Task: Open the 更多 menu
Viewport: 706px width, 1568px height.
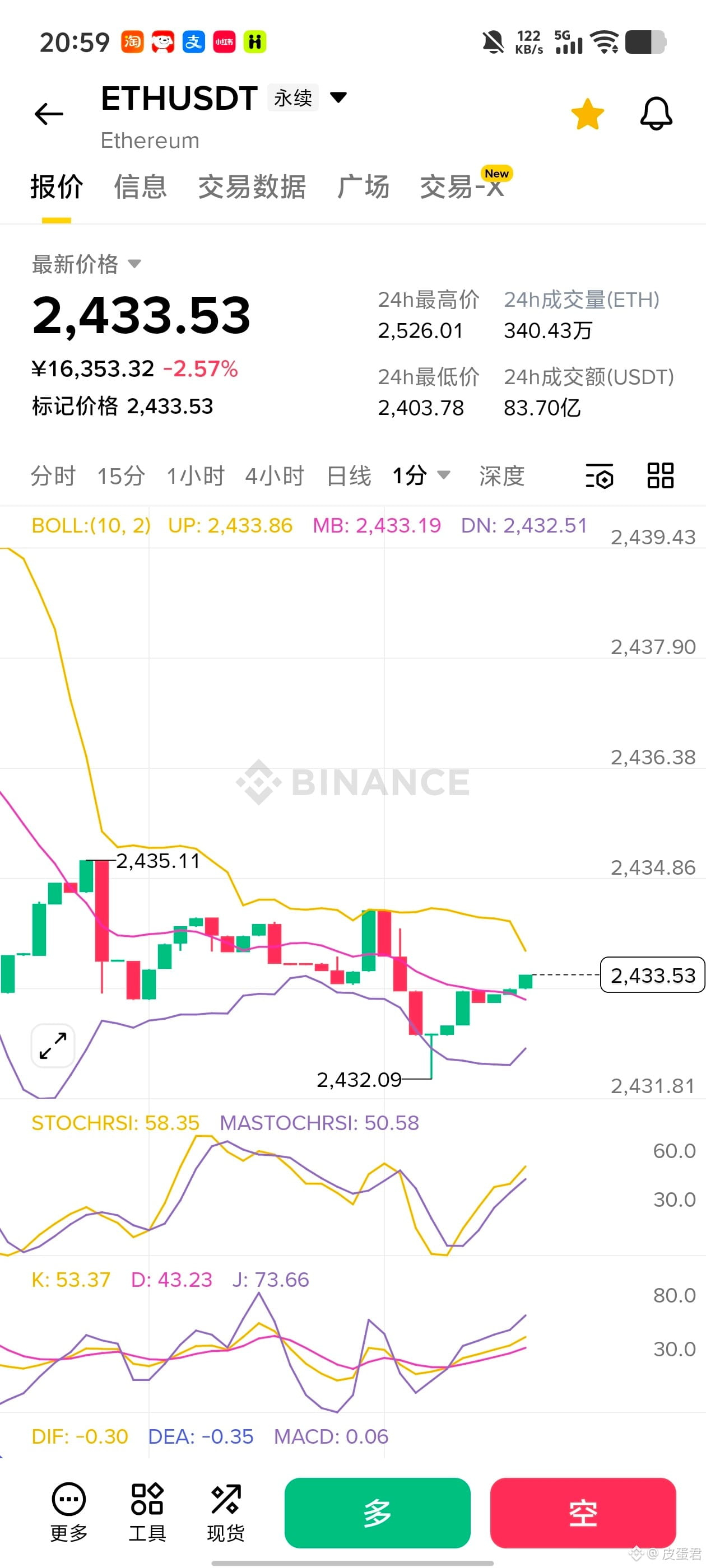Action: point(69,1513)
